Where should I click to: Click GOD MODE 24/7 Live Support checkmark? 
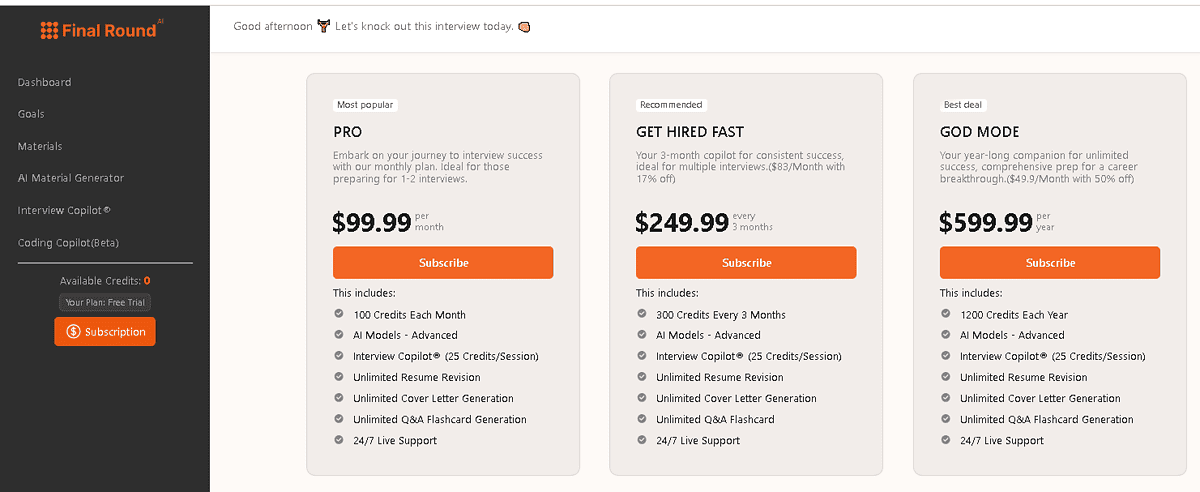pos(946,440)
